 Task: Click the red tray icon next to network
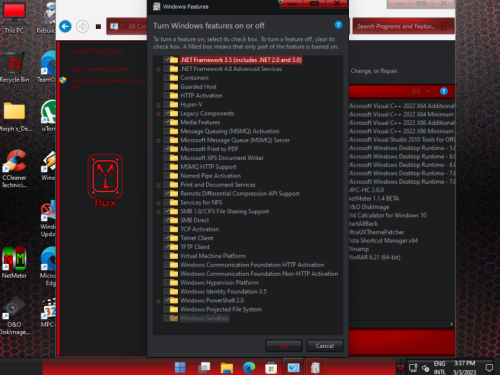pyautogui.click(x=400, y=368)
